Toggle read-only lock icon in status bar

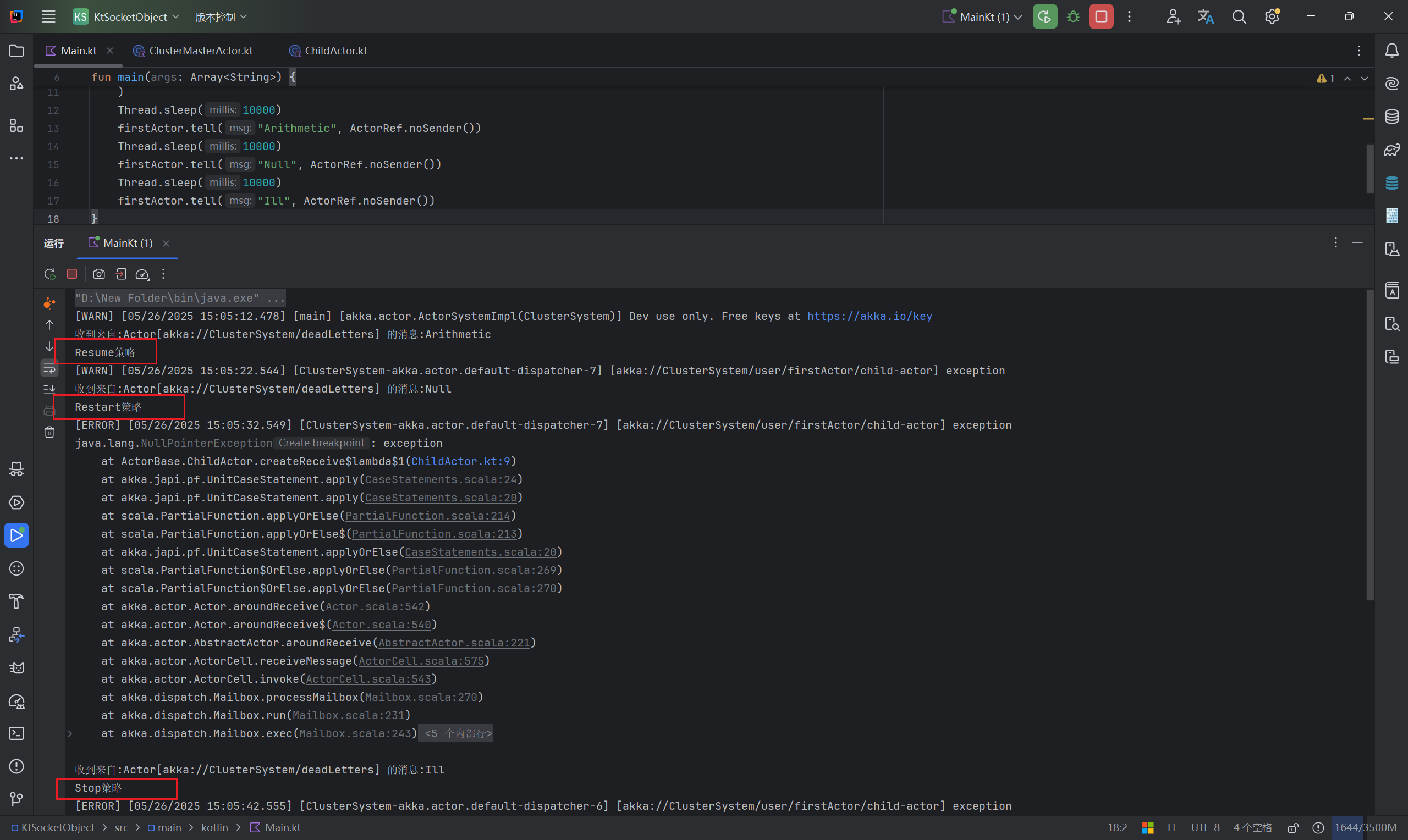click(1293, 827)
